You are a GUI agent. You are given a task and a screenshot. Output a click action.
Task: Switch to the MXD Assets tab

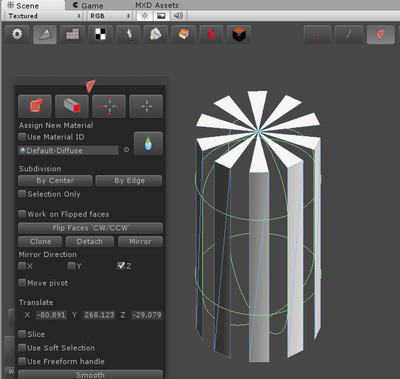pos(157,5)
